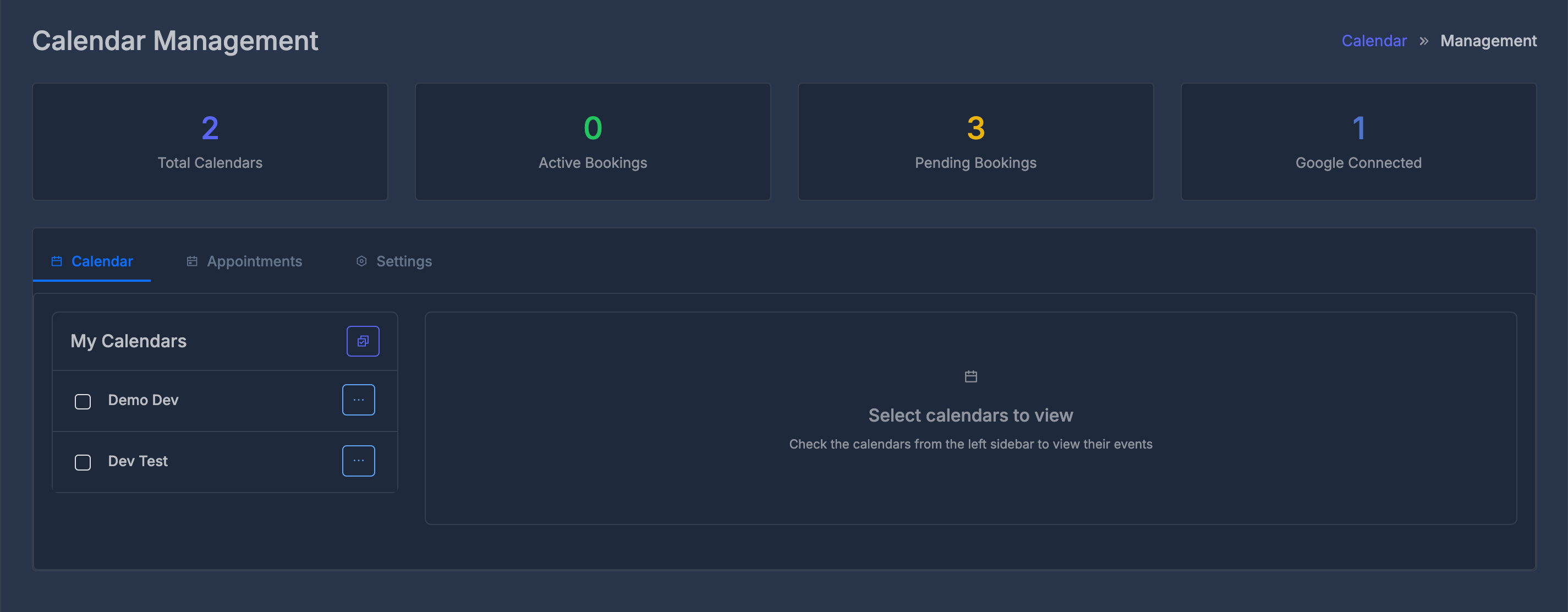Select the Google Connected stat card

[x=1358, y=142]
